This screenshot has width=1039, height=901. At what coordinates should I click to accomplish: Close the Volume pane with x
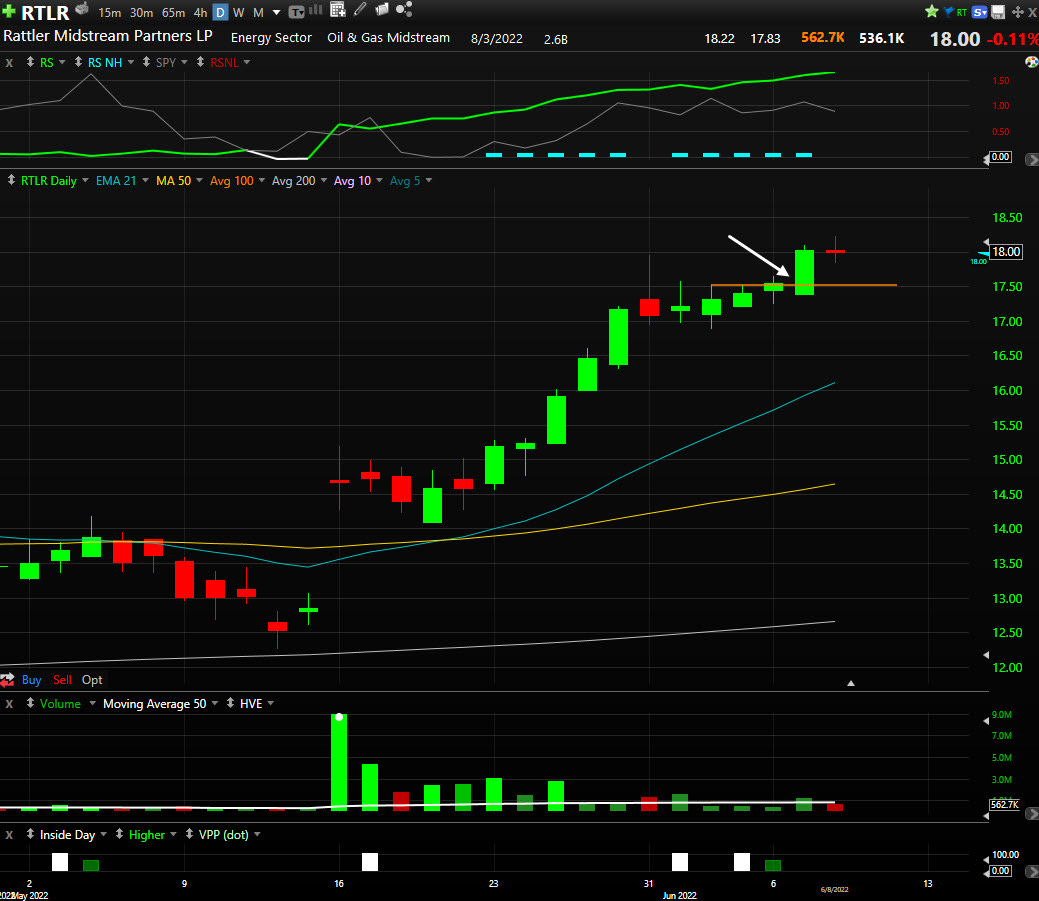[9, 704]
